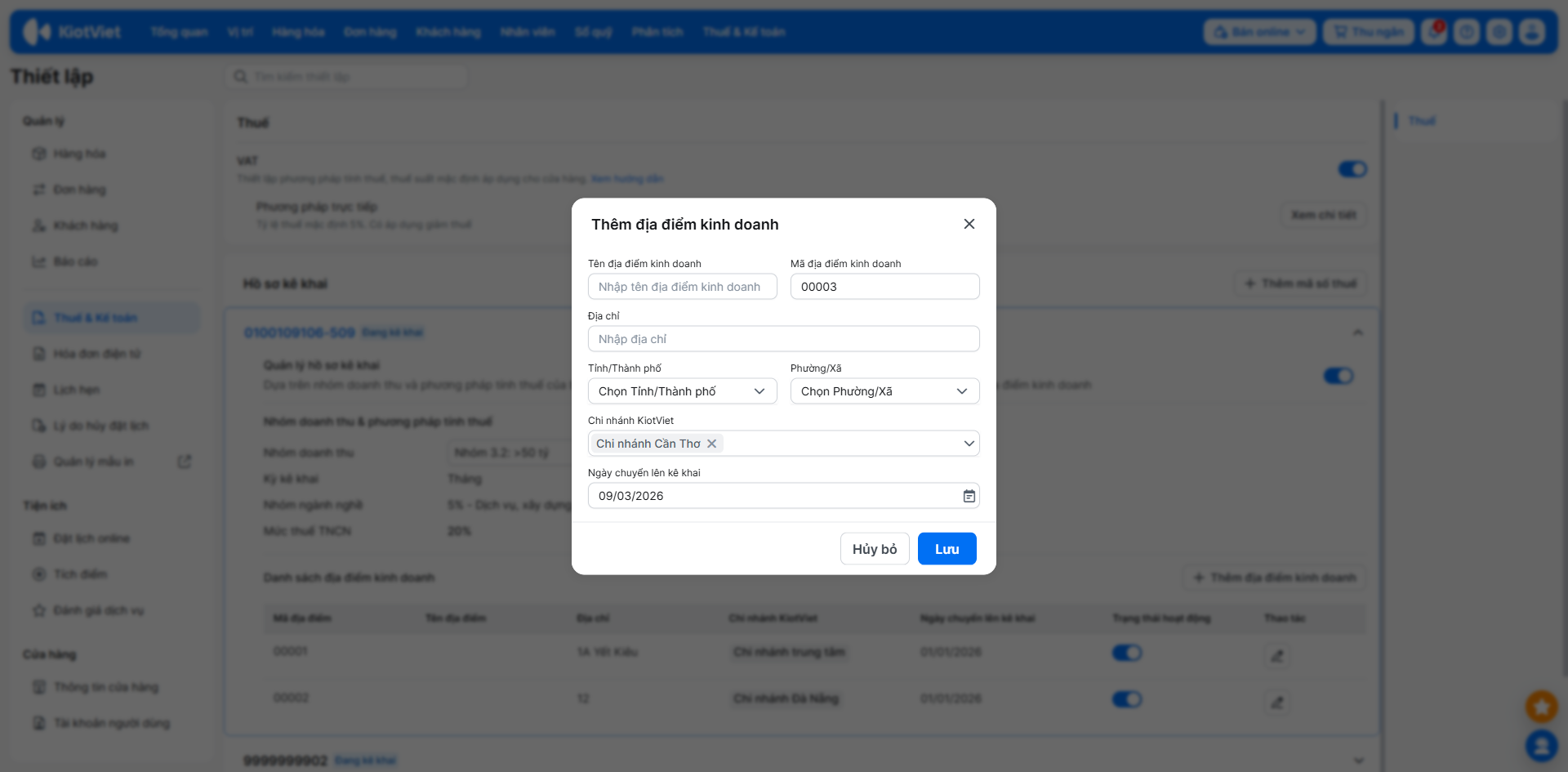Select Tài khoản người dùng in the sidebar
1568x772 pixels.
tap(112, 723)
